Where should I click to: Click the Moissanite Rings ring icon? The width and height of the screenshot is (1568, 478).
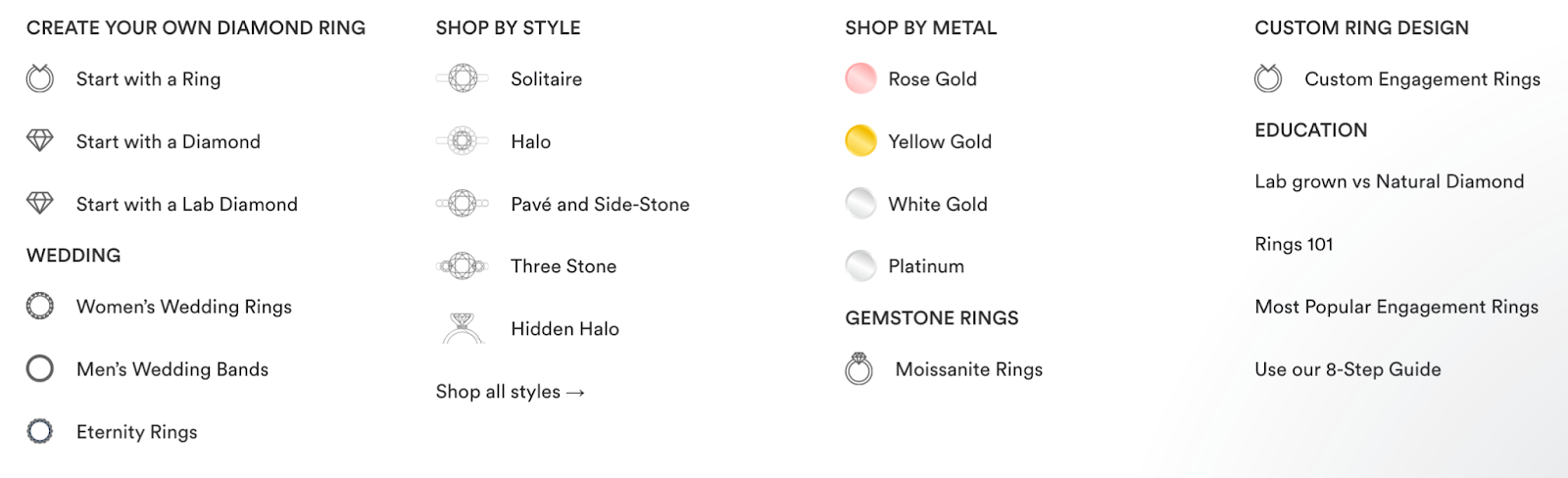(x=859, y=369)
